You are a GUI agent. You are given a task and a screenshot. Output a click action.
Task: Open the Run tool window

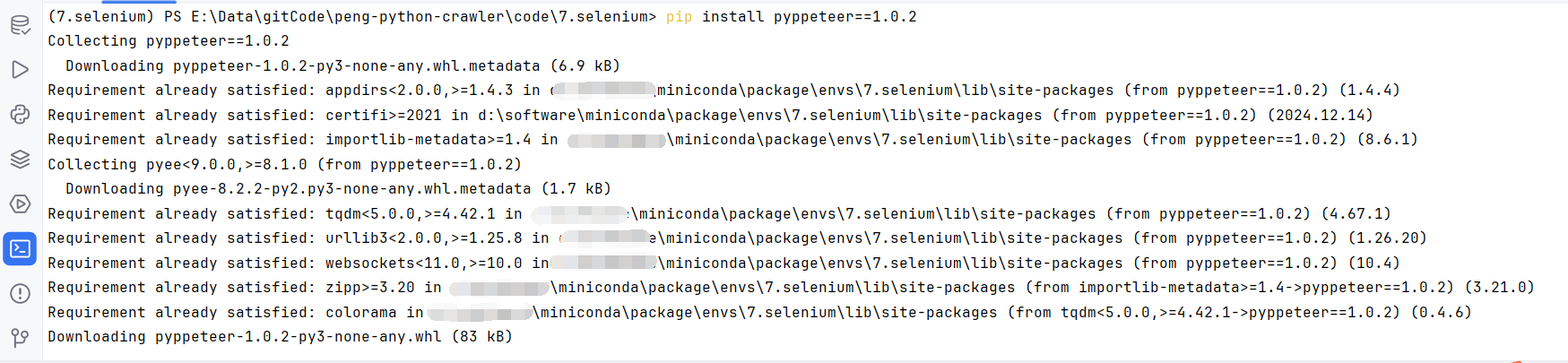[20, 70]
